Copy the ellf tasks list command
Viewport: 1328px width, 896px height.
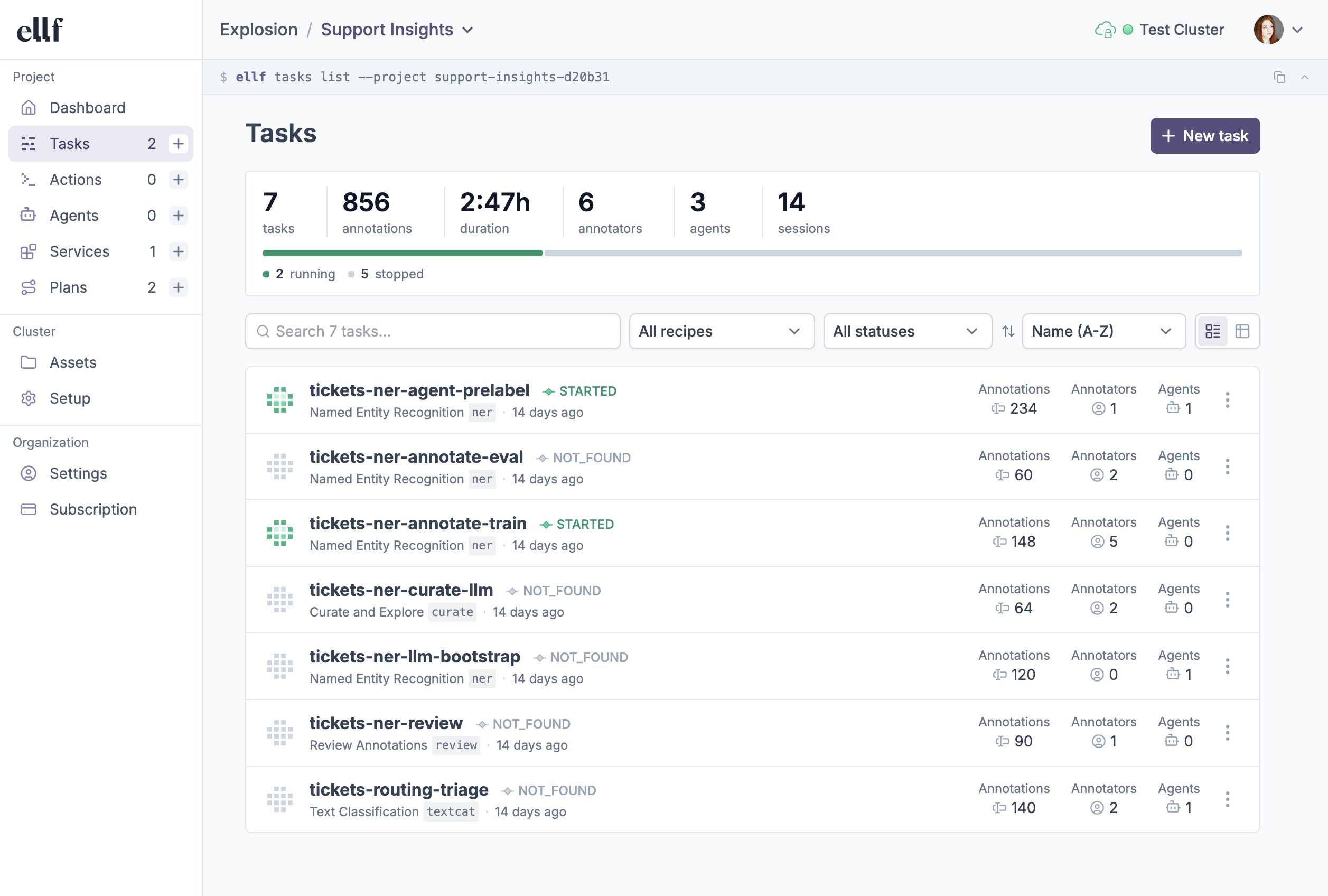1279,77
